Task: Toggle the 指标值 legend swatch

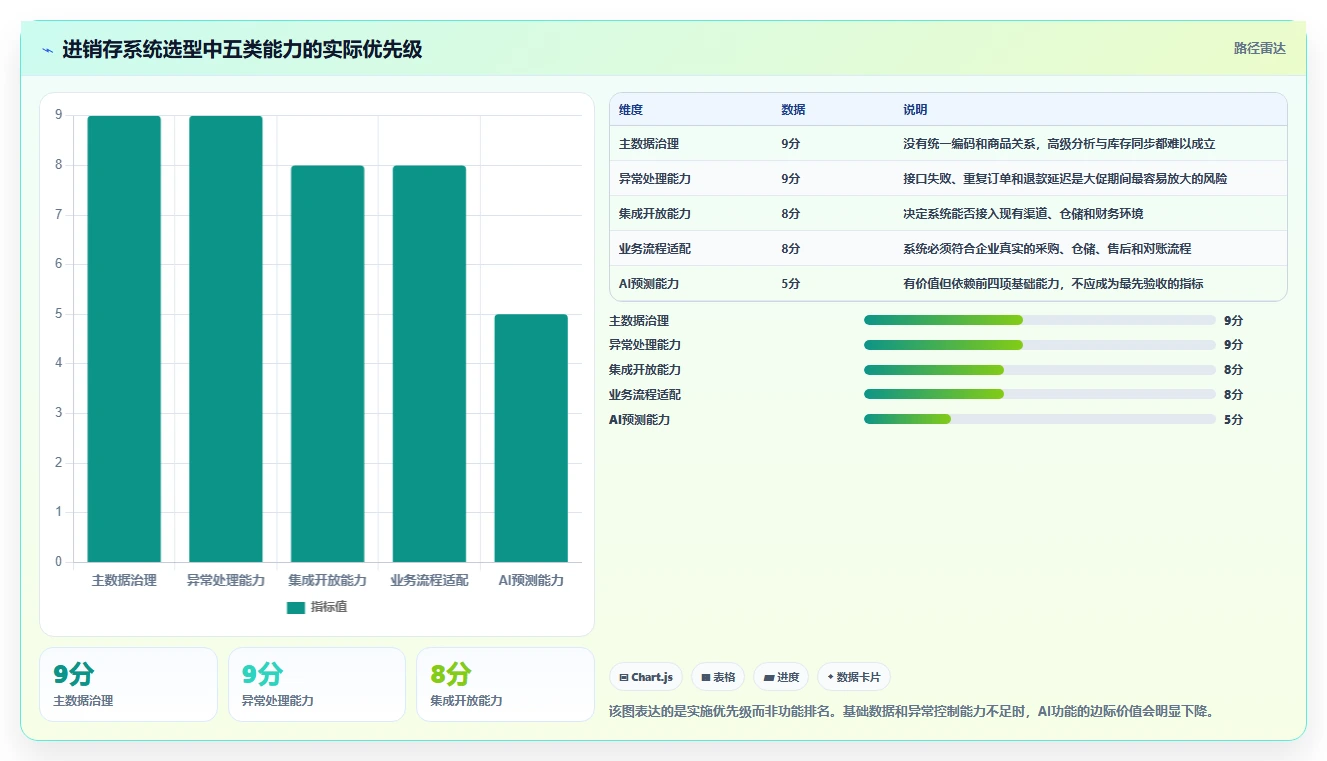Action: pyautogui.click(x=295, y=607)
